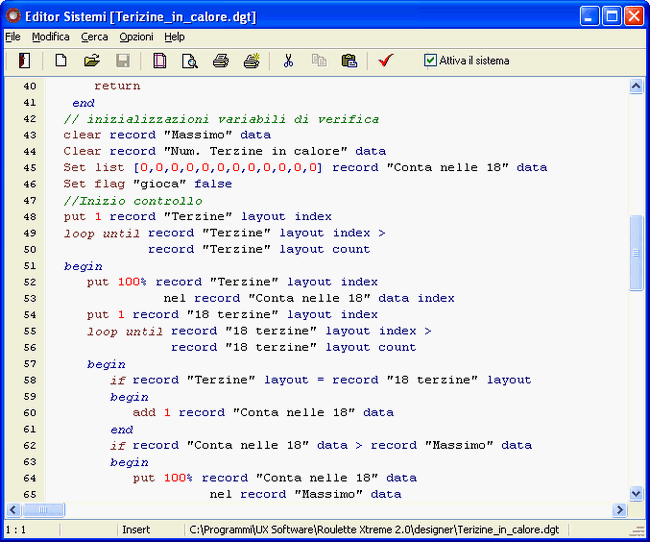Click "end" keyword on line 61

(121, 430)
